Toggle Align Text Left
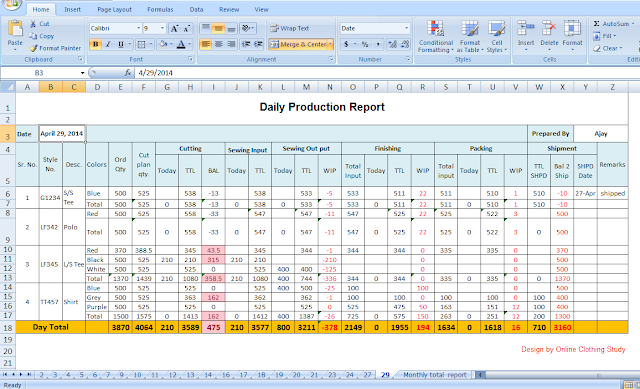This screenshot has height=389, width=640. pyautogui.click(x=206, y=44)
